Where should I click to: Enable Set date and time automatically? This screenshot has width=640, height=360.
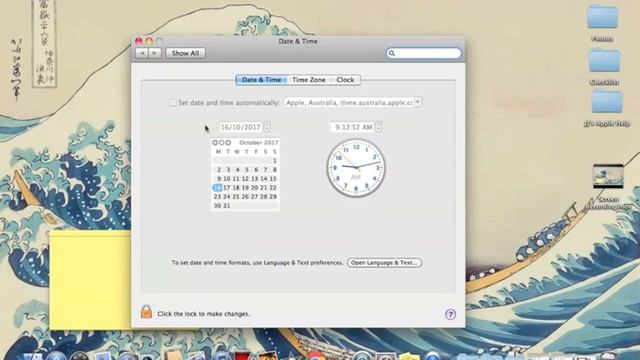tap(173, 103)
